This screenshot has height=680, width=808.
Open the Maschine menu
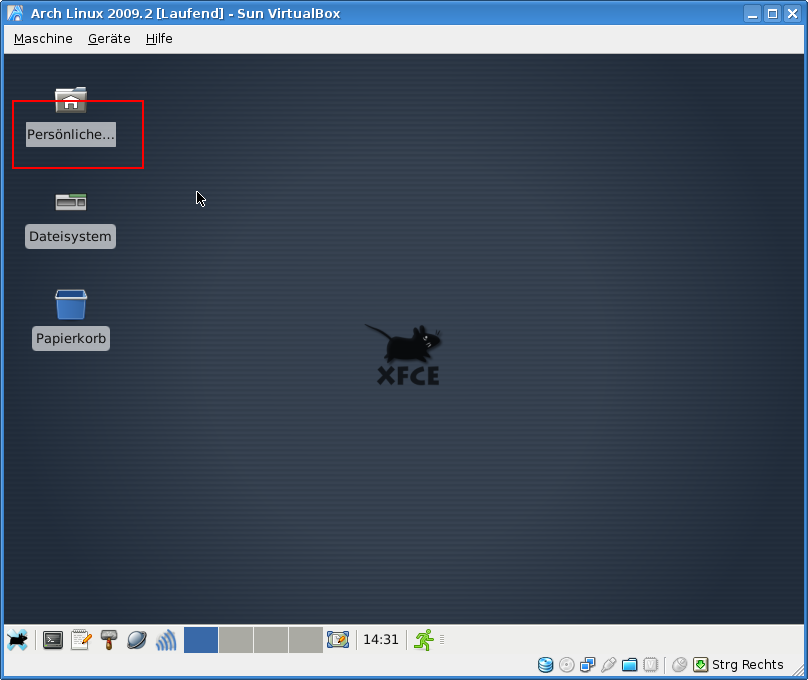[43, 38]
